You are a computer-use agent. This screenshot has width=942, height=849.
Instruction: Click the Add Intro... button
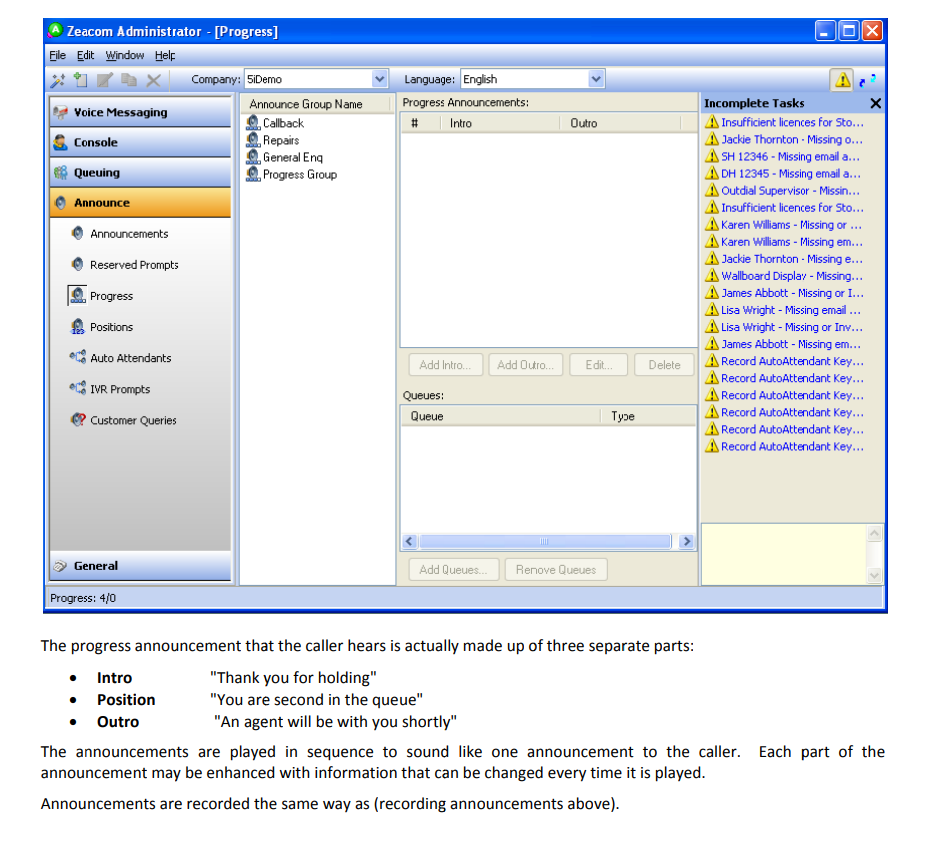(445, 365)
